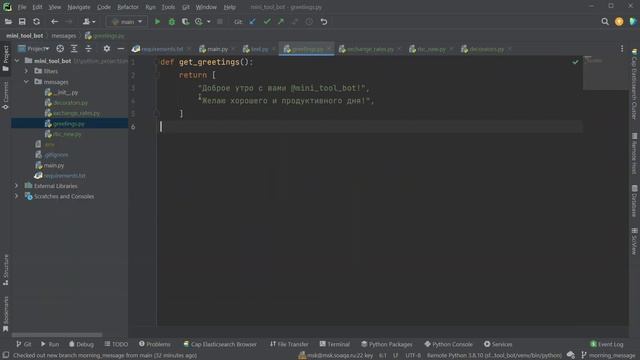Open the Refactor menu
The image size is (640, 360).
tap(128, 7)
